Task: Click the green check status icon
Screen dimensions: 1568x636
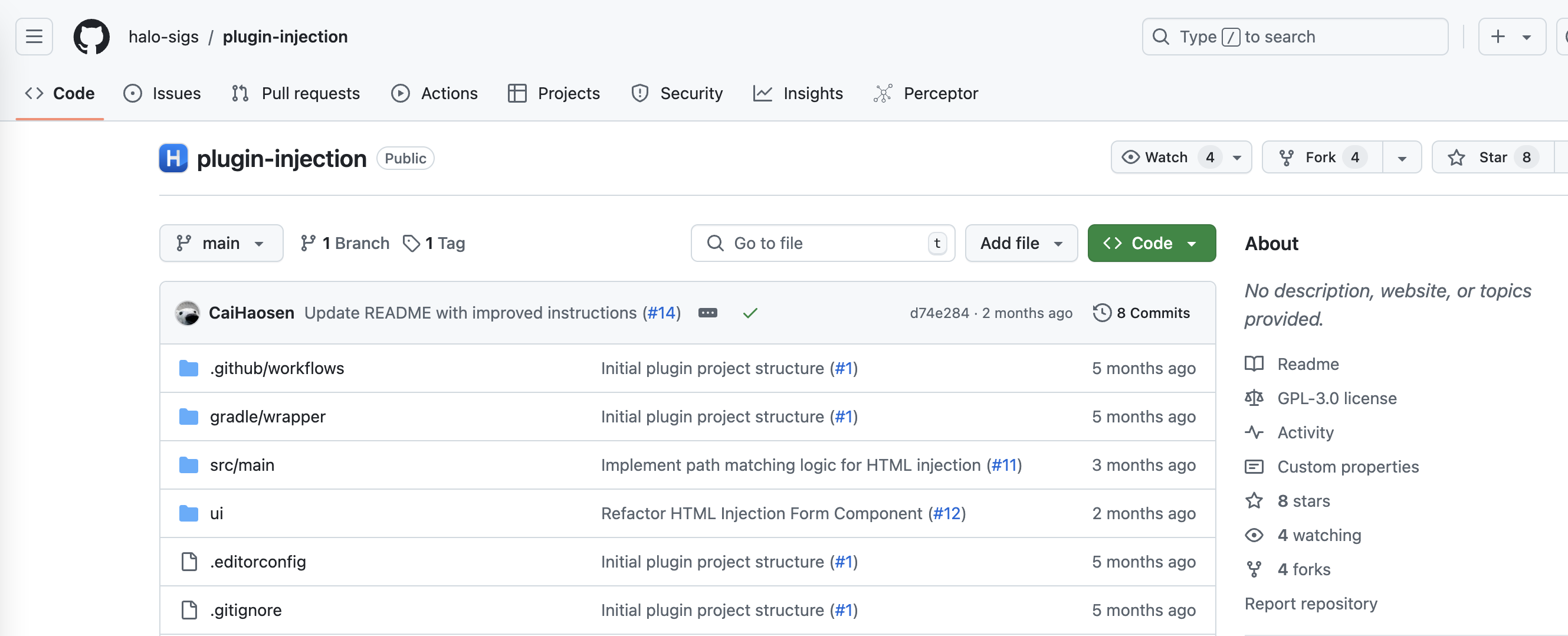Action: pyautogui.click(x=750, y=313)
